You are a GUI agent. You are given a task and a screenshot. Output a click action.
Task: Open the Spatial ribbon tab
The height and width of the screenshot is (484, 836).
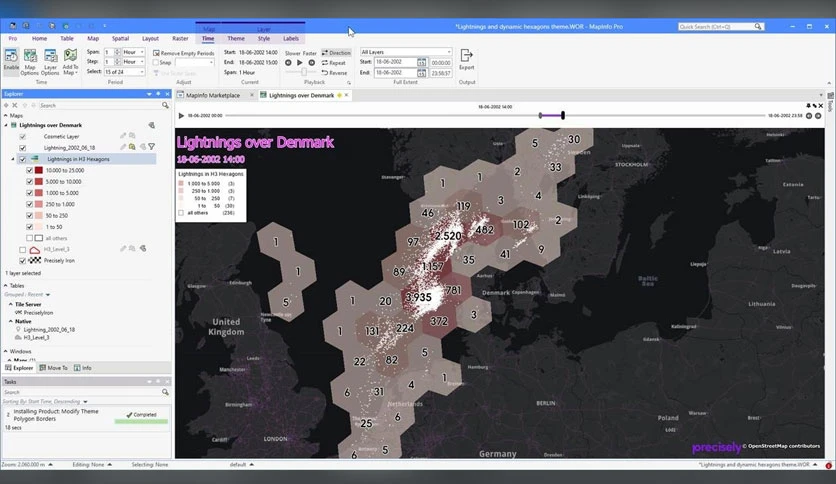pyautogui.click(x=120, y=38)
